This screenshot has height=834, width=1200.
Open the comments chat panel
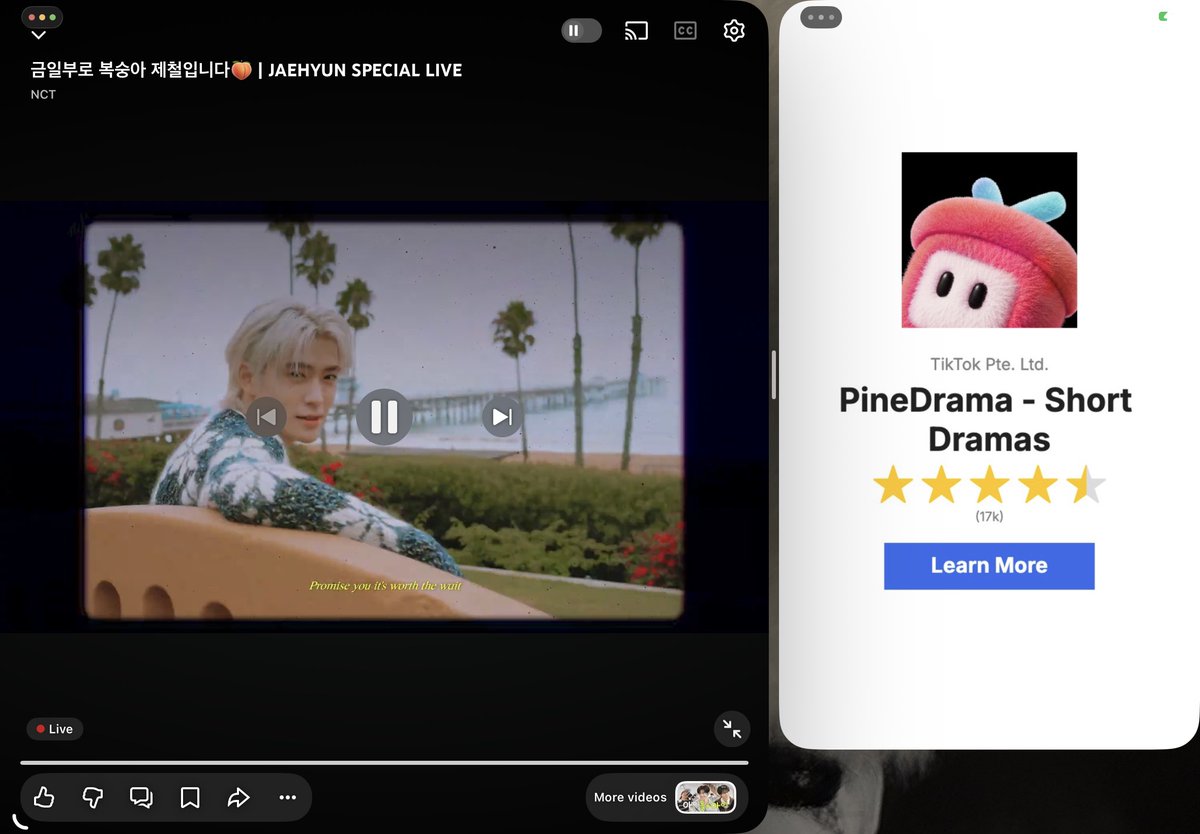(x=141, y=797)
